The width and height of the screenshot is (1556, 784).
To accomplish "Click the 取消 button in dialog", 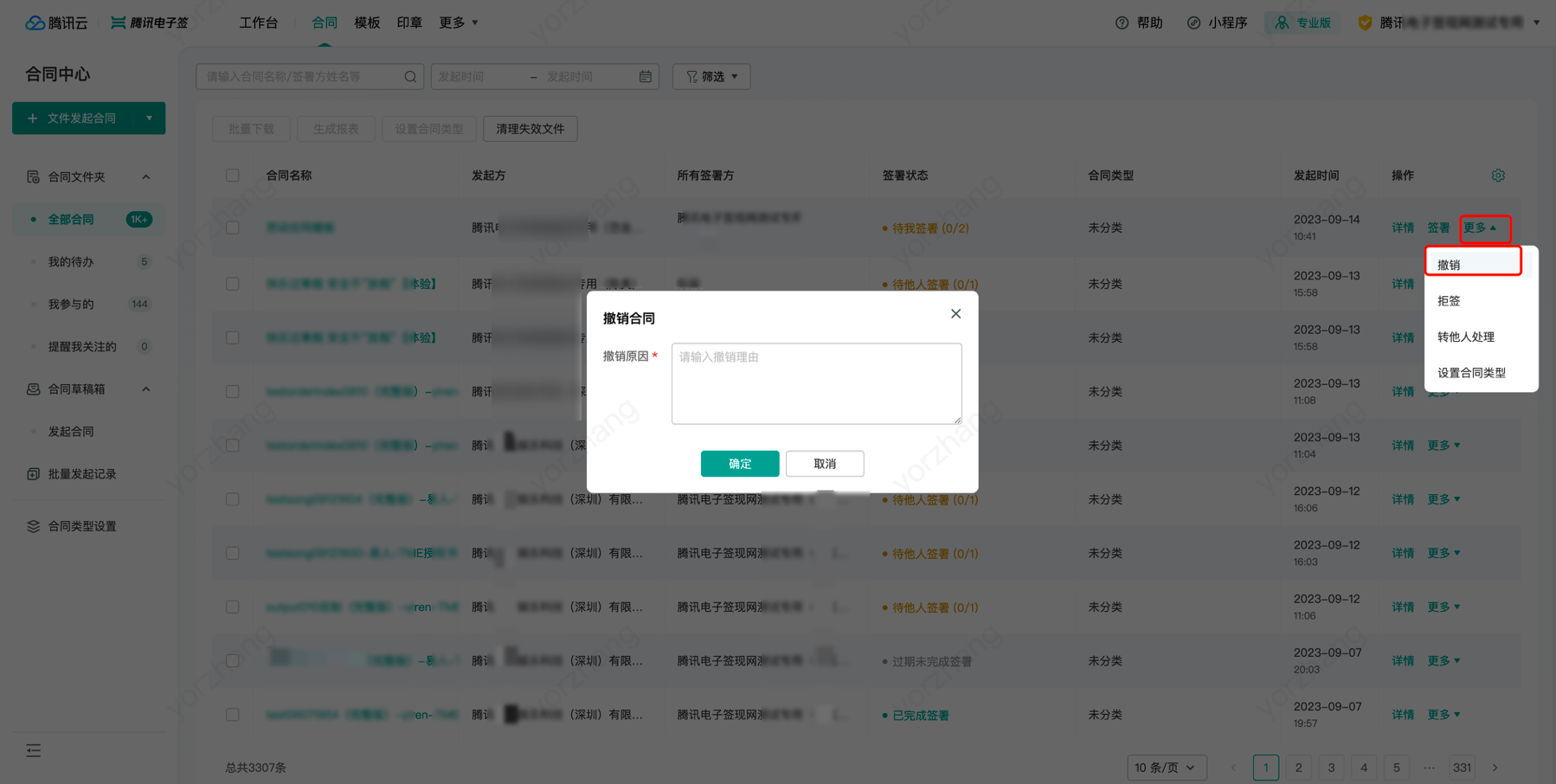I will 824,464.
